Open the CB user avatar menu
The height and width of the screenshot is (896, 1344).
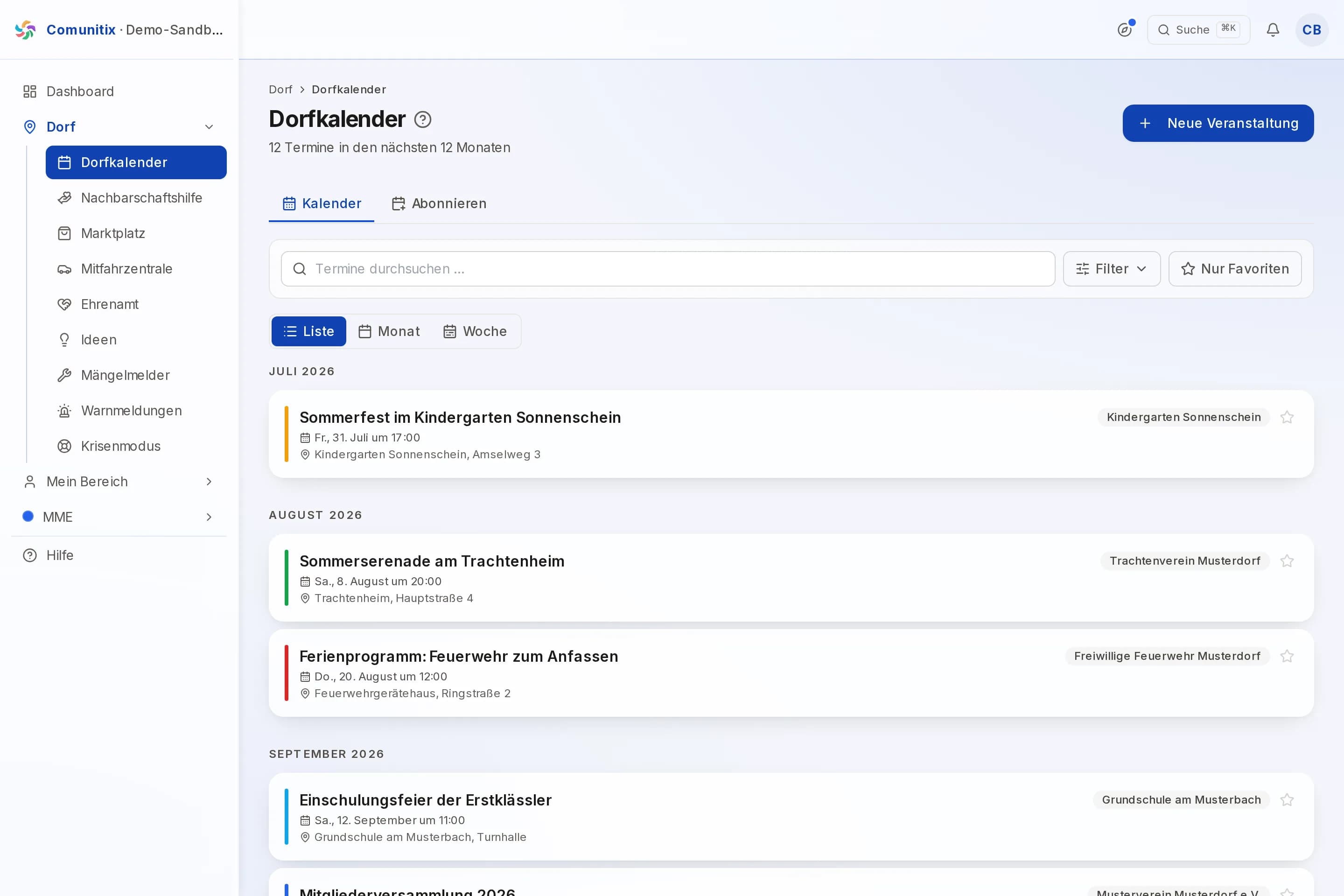(1311, 30)
